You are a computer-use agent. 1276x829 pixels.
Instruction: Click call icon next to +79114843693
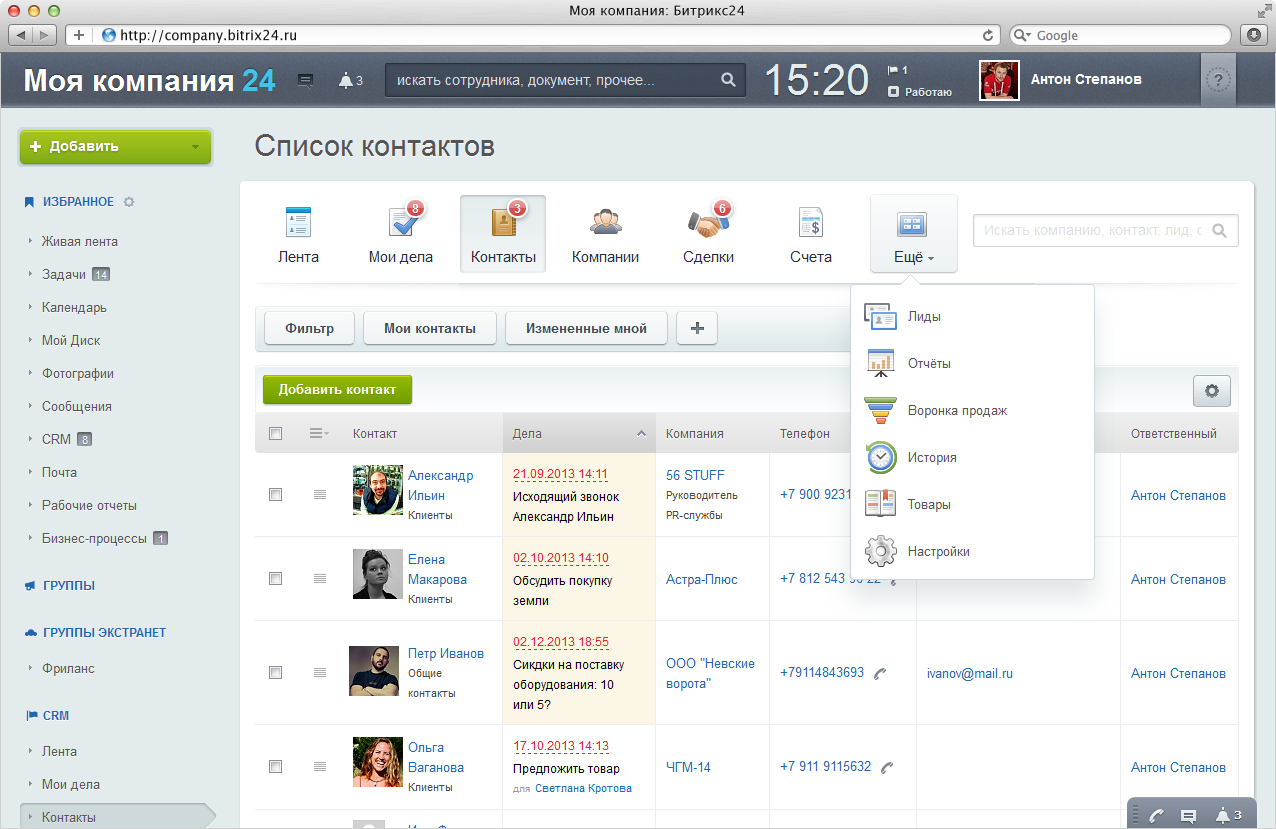pos(880,673)
